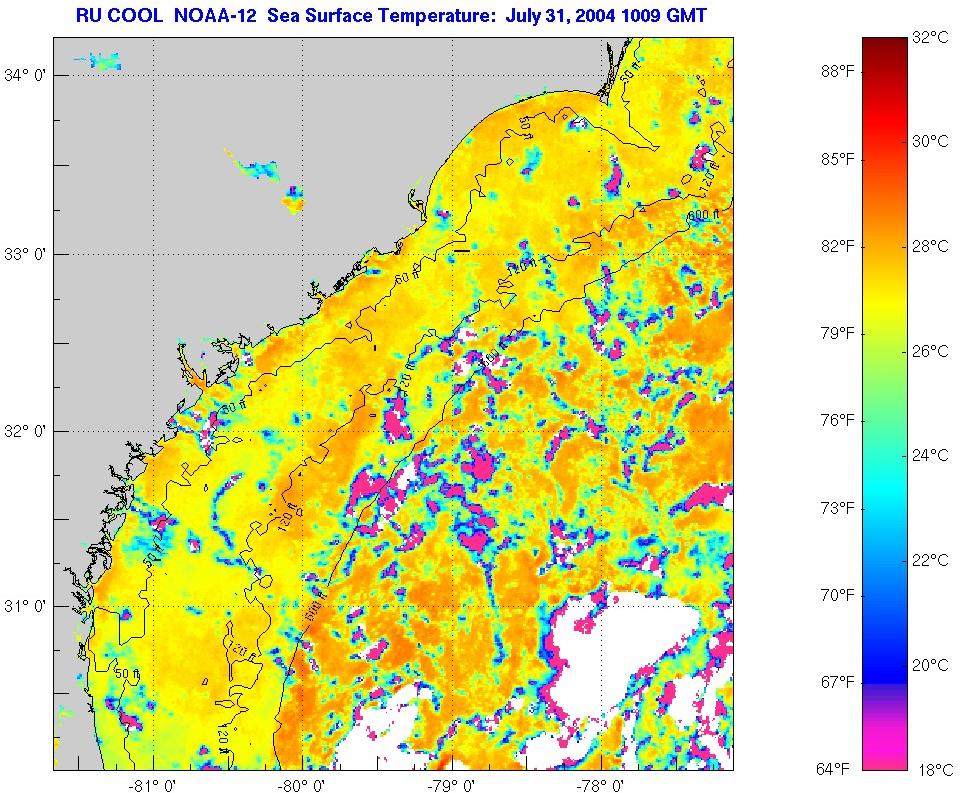Click the 82°F colorbar label
960x793 pixels.
(838, 246)
